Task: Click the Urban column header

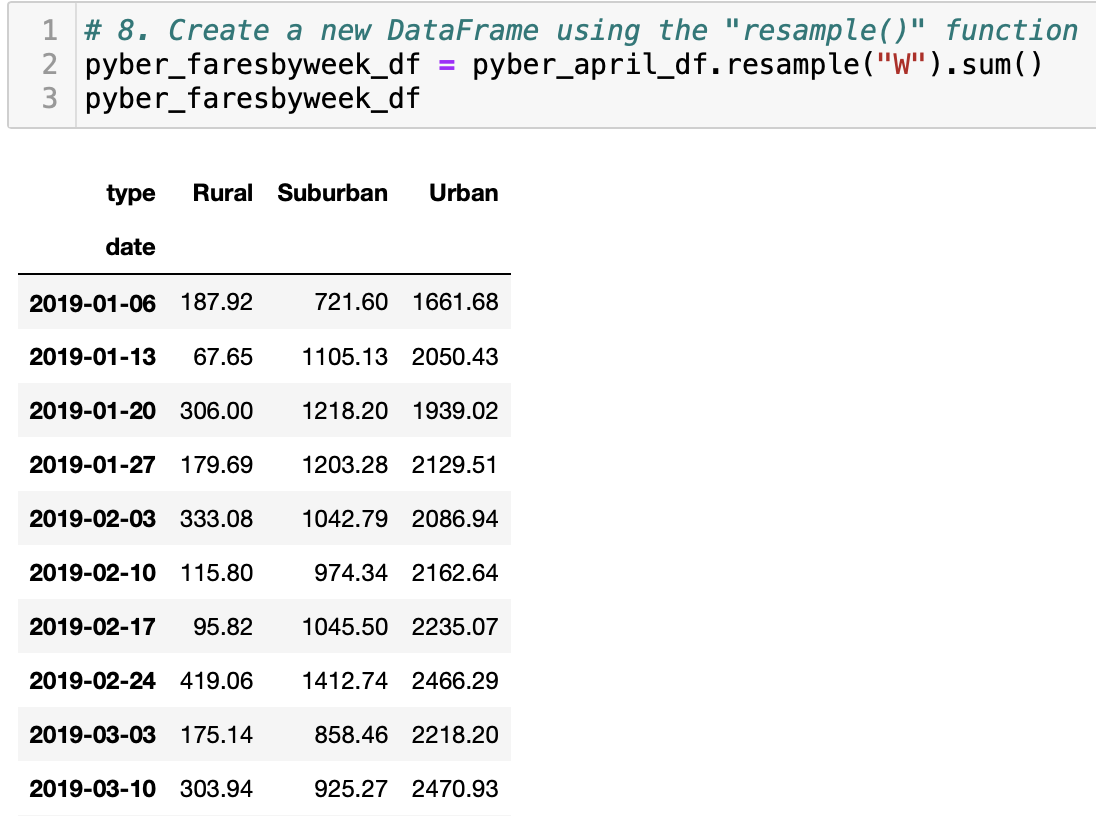Action: pos(463,193)
